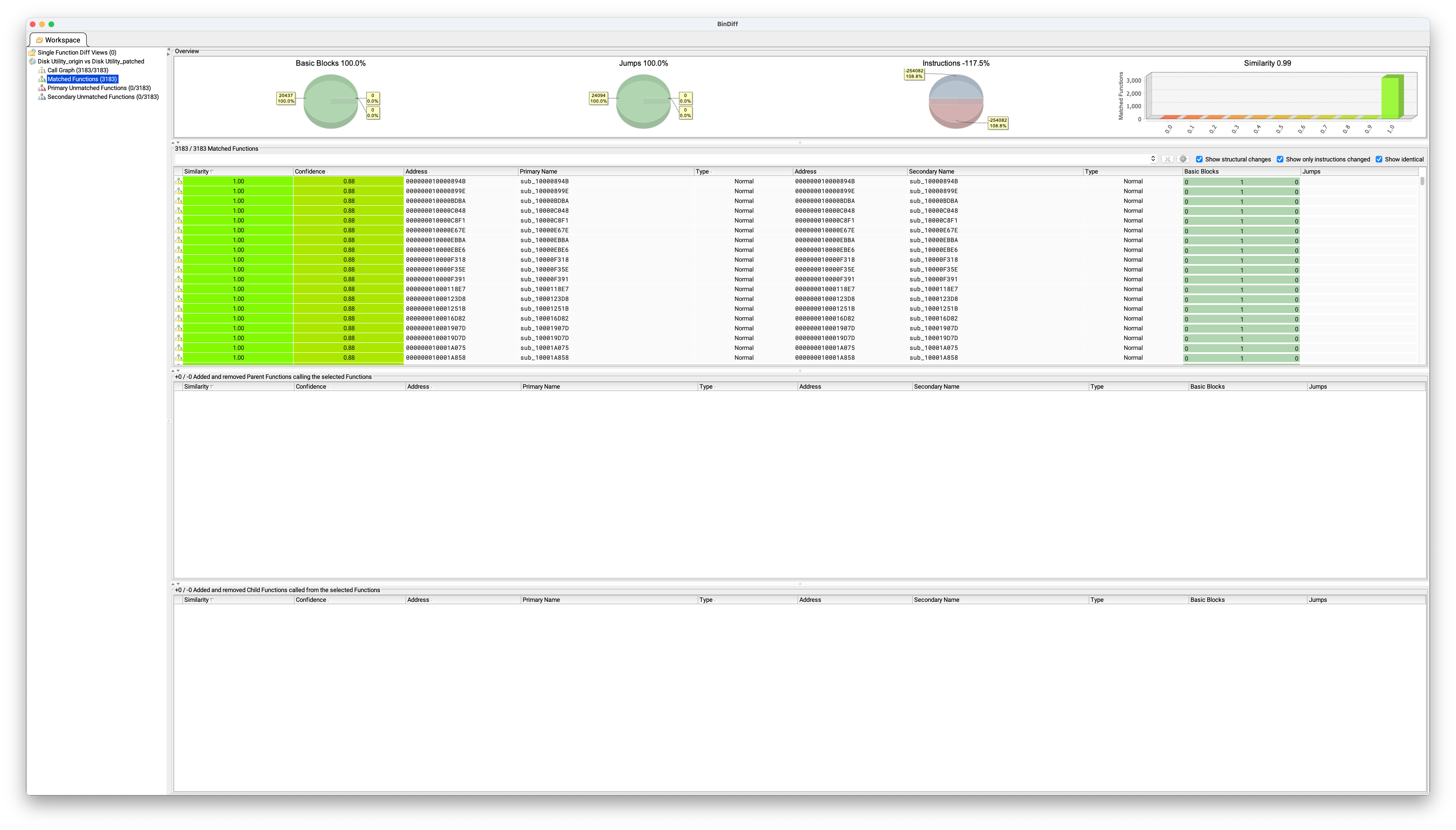
Task: Click the Single Function Diff Views folder icon
Action: [32, 52]
